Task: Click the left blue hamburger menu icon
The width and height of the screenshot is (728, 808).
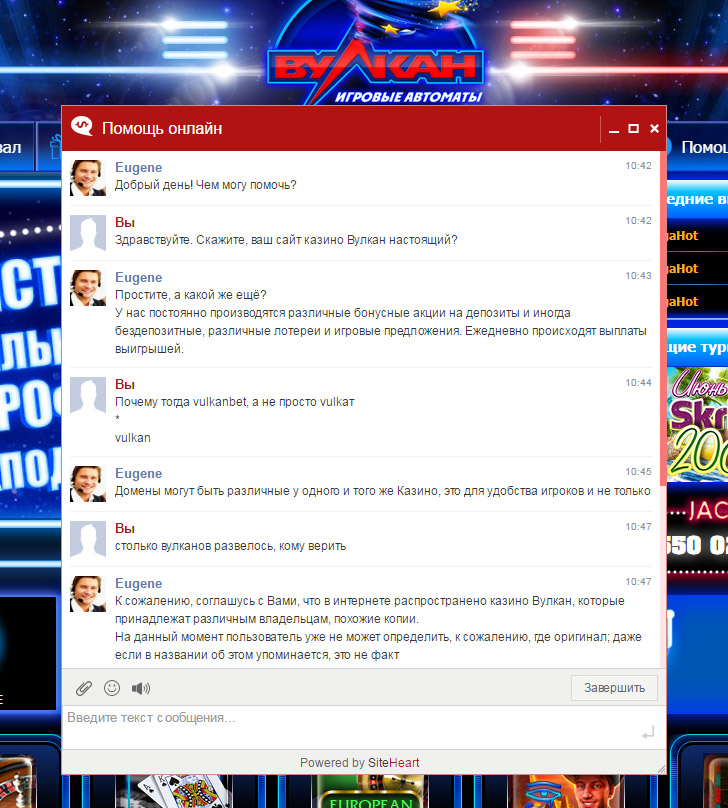Action: pos(195,40)
